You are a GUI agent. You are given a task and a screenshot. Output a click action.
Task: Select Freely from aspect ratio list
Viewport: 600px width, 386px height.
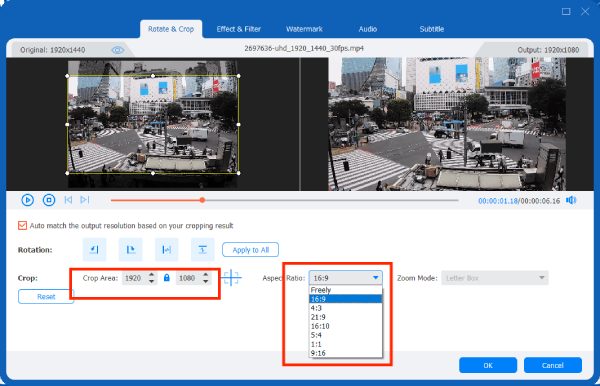345,290
